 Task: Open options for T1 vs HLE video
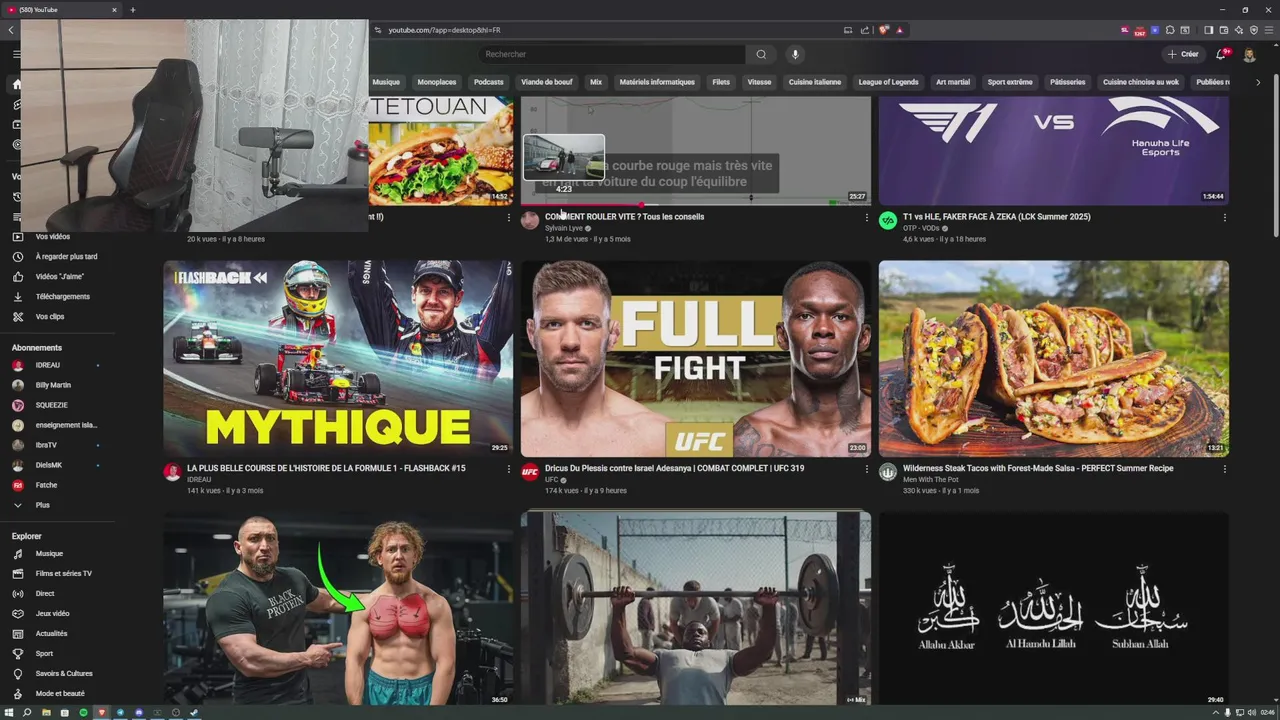click(x=1224, y=217)
